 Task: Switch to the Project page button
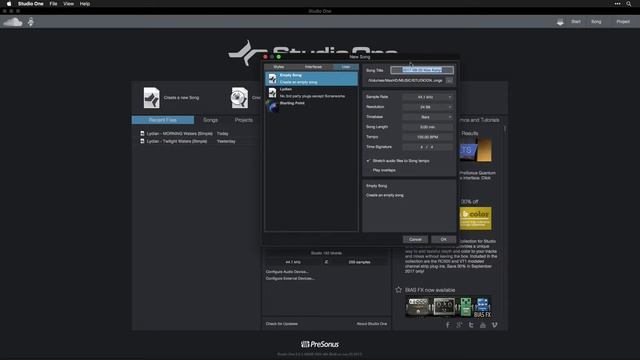click(623, 22)
